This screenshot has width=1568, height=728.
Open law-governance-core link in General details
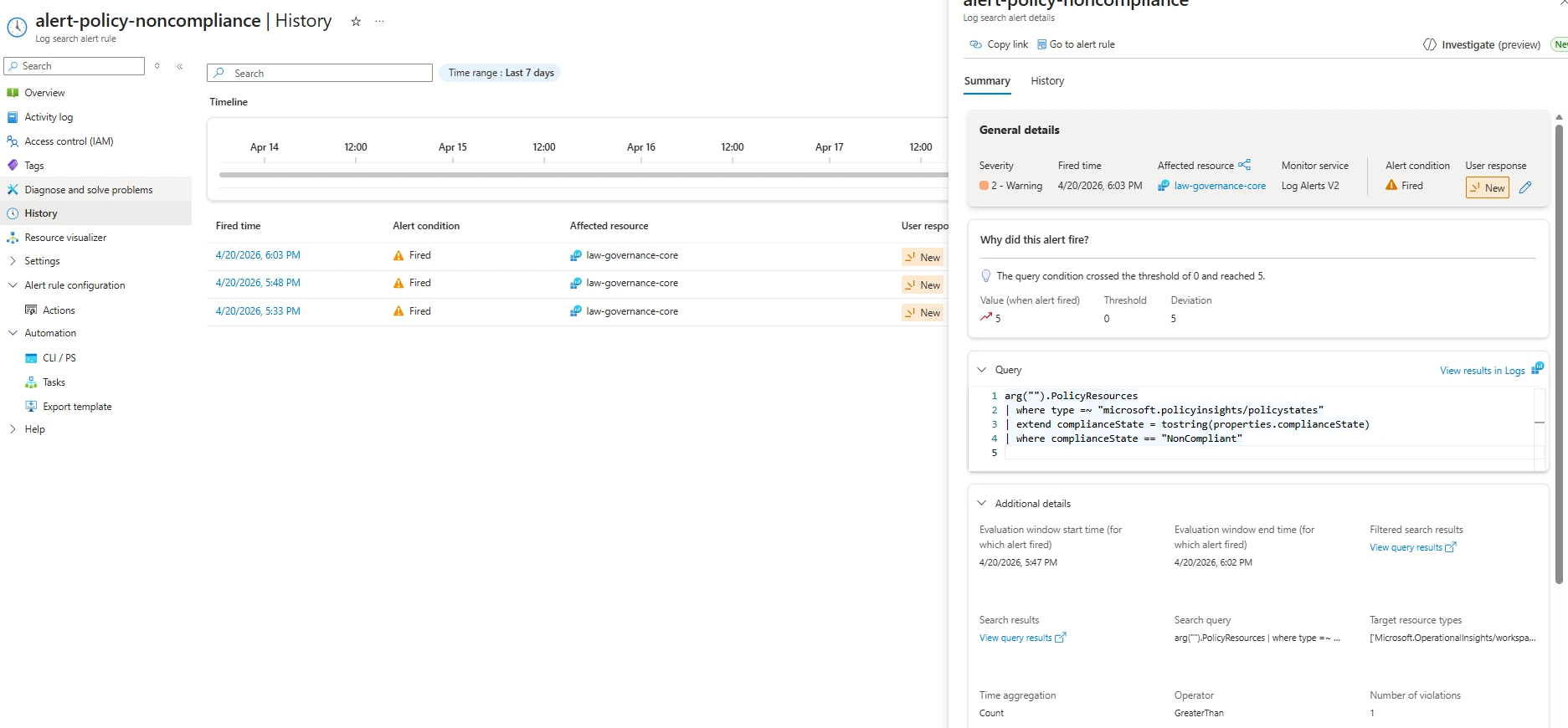(1220, 186)
